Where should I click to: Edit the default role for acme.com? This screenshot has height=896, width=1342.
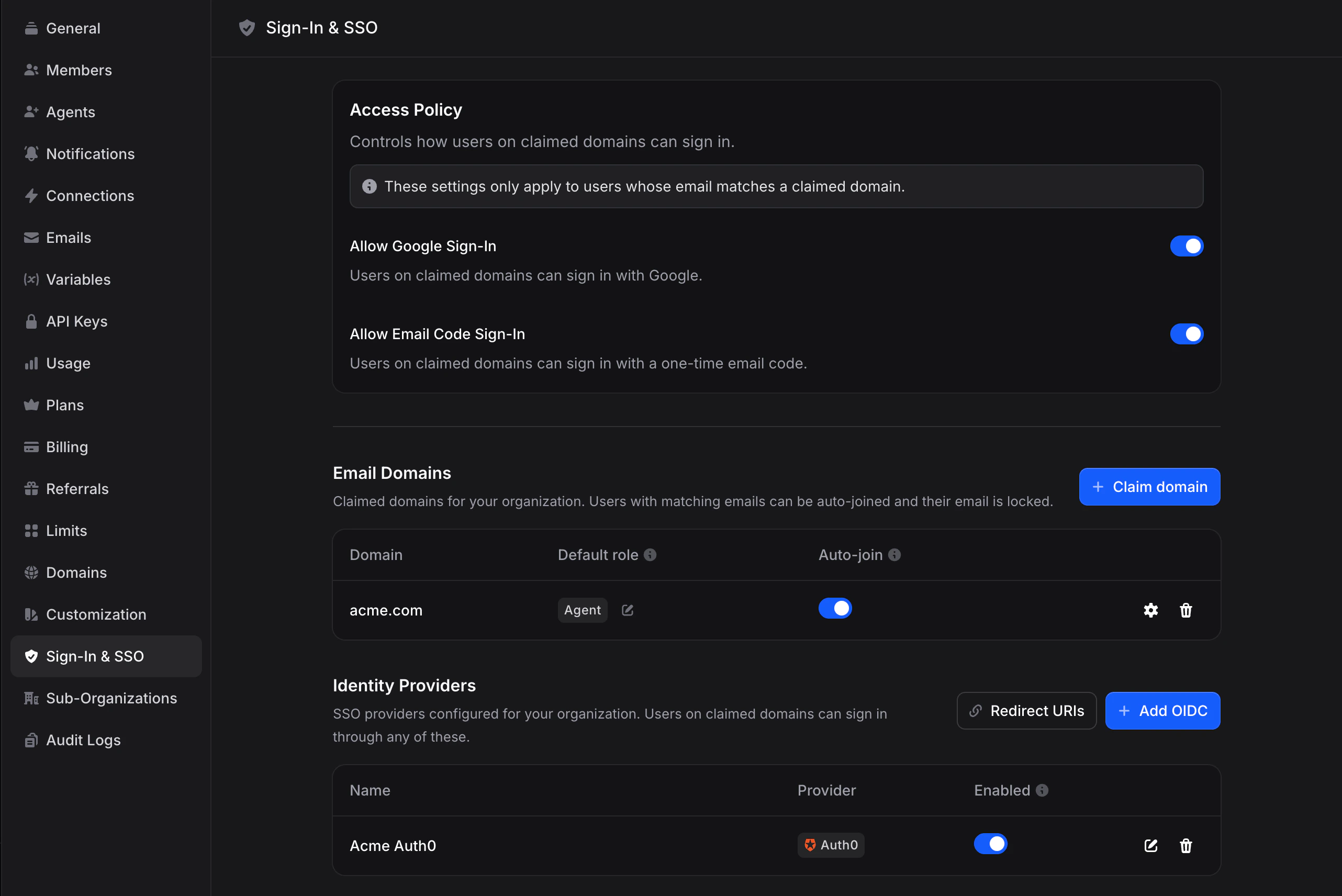627,610
